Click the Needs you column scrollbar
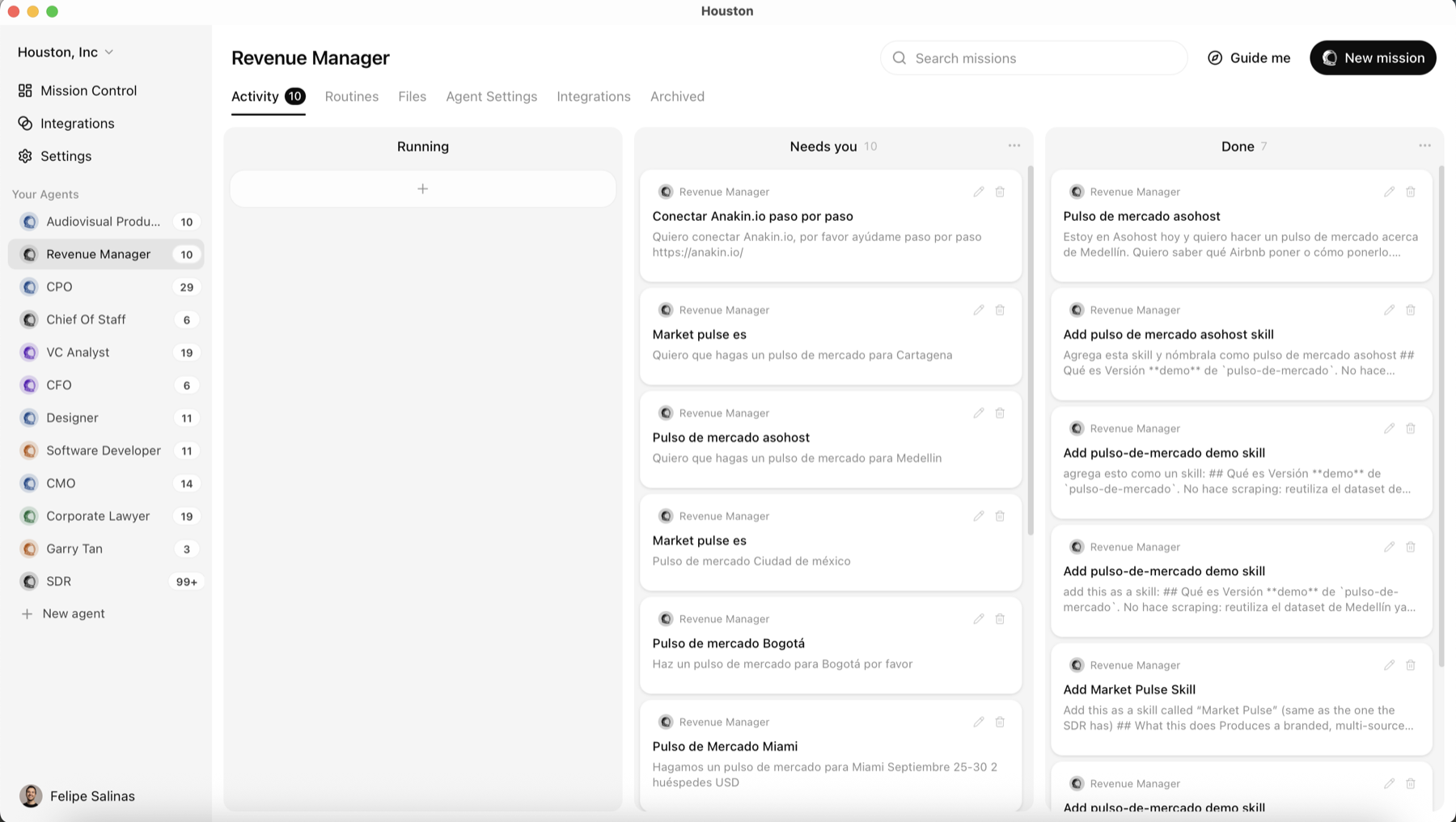Screen dimensions: 1456x822 pyautogui.click(x=1031, y=350)
